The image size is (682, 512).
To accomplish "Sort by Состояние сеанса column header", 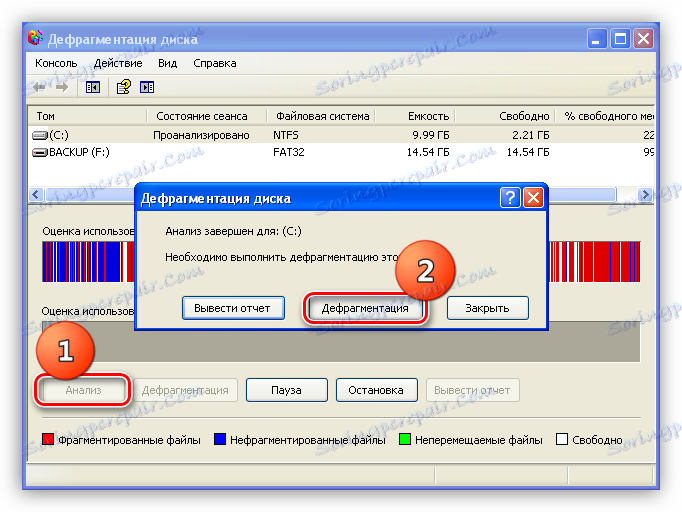I will click(x=206, y=116).
